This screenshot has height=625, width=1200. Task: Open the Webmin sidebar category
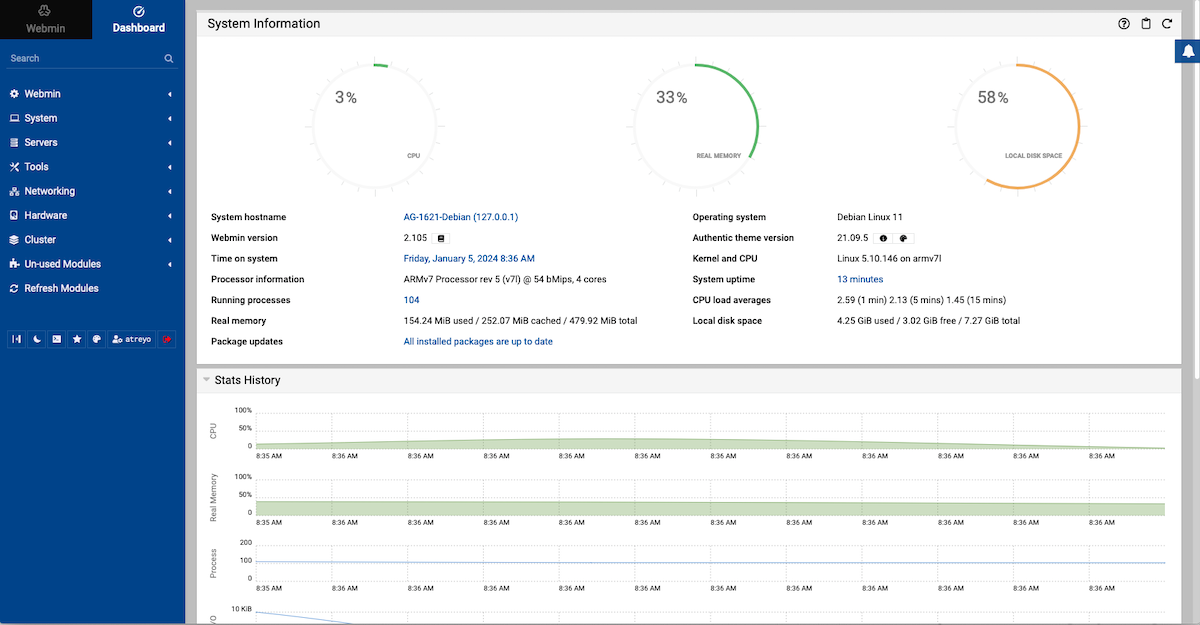(92, 94)
